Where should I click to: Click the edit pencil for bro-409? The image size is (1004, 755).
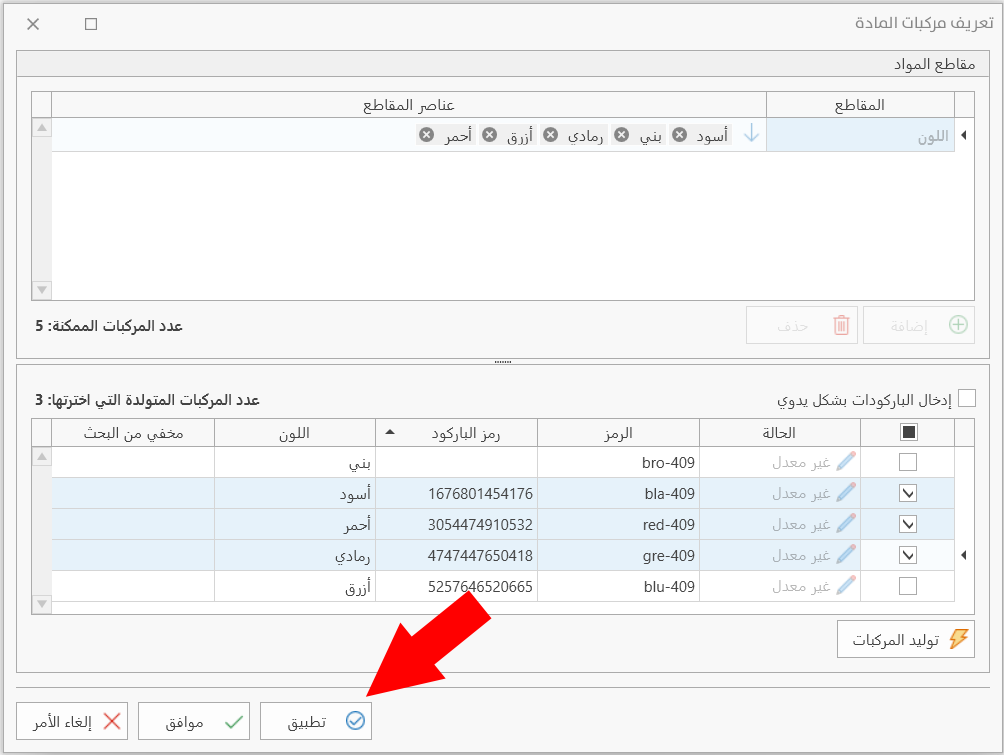point(846,462)
